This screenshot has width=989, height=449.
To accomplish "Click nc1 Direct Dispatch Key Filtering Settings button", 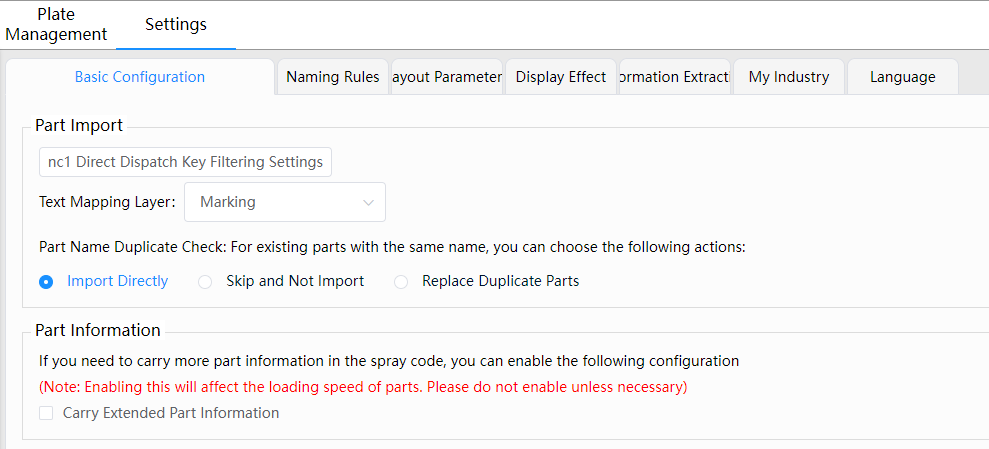I will point(185,162).
